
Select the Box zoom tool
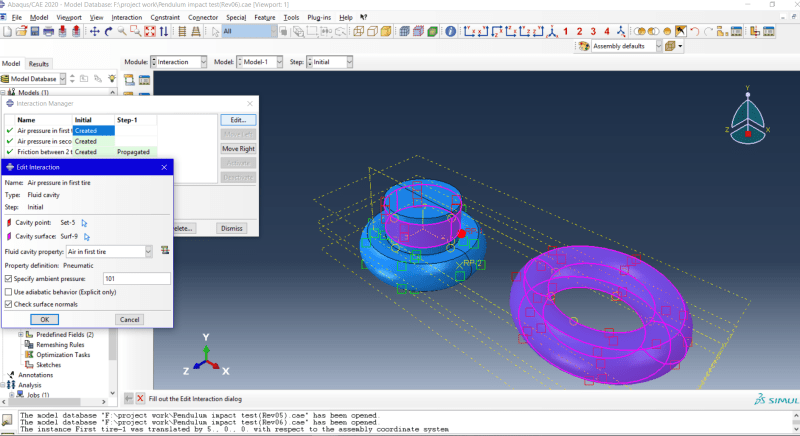click(136, 32)
